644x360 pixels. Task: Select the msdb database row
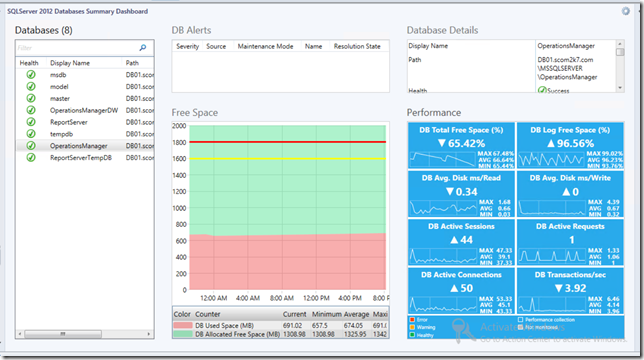point(85,75)
